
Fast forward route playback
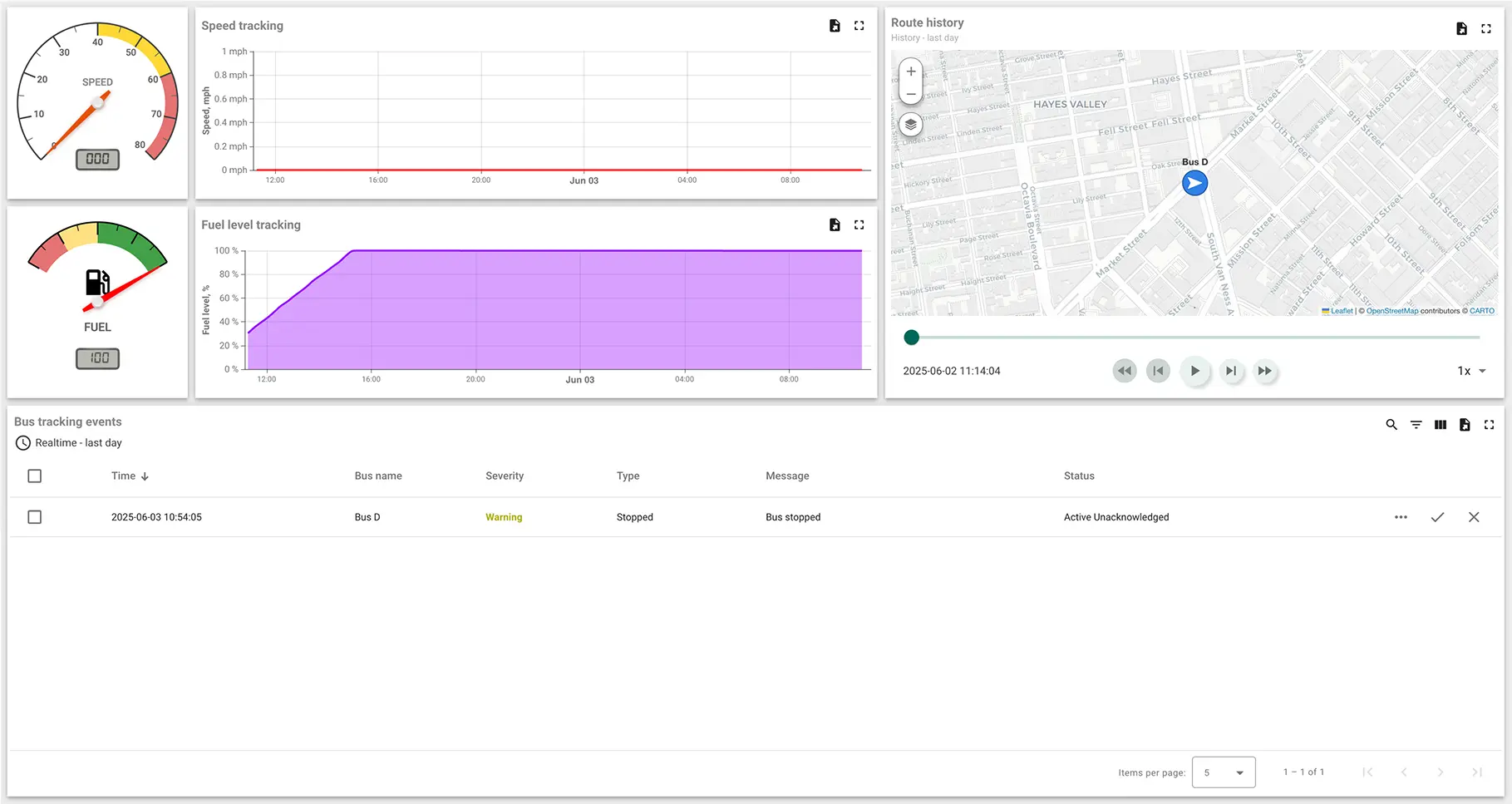1264,371
